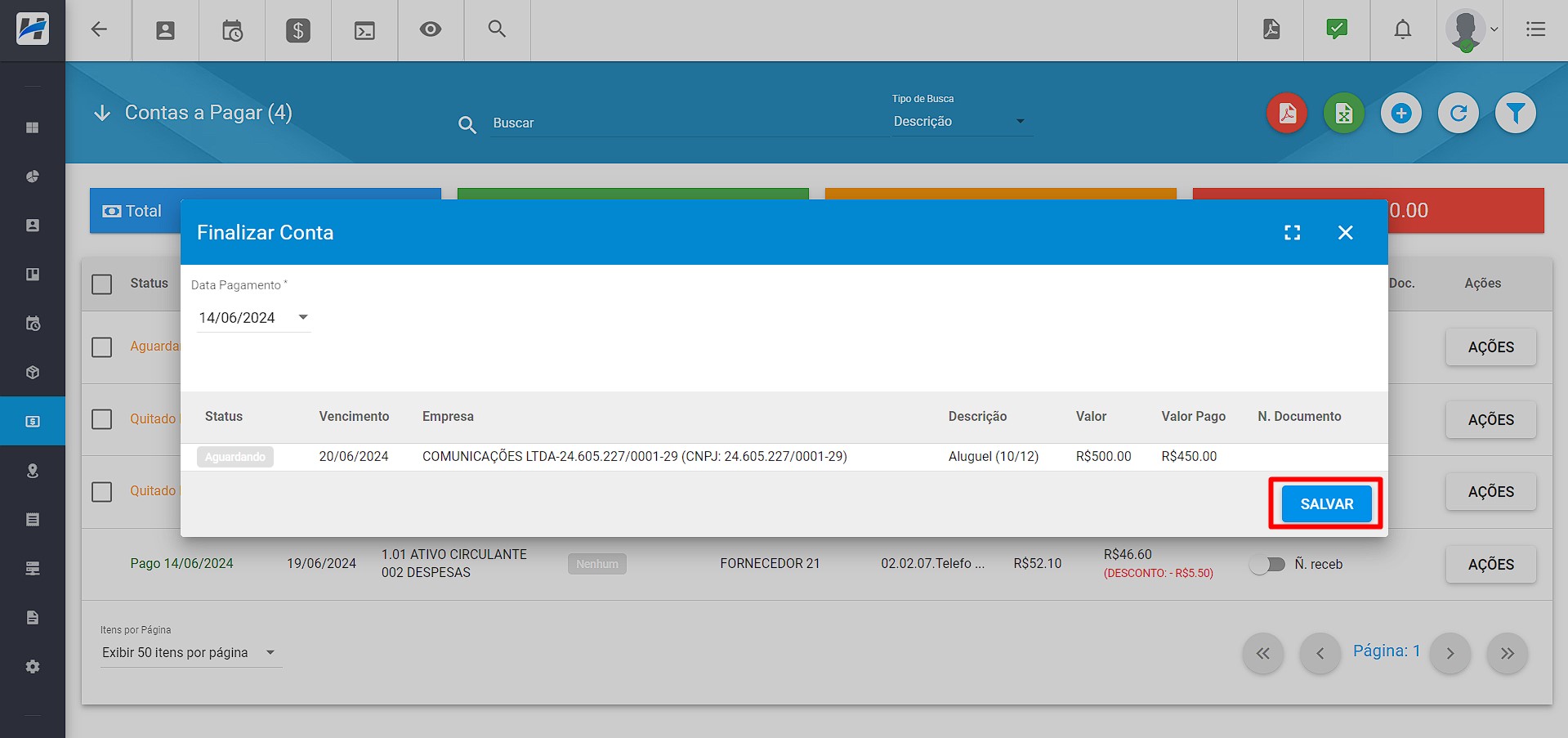Open the server storage sidebar icon
The width and height of the screenshot is (1568, 738).
(33, 569)
